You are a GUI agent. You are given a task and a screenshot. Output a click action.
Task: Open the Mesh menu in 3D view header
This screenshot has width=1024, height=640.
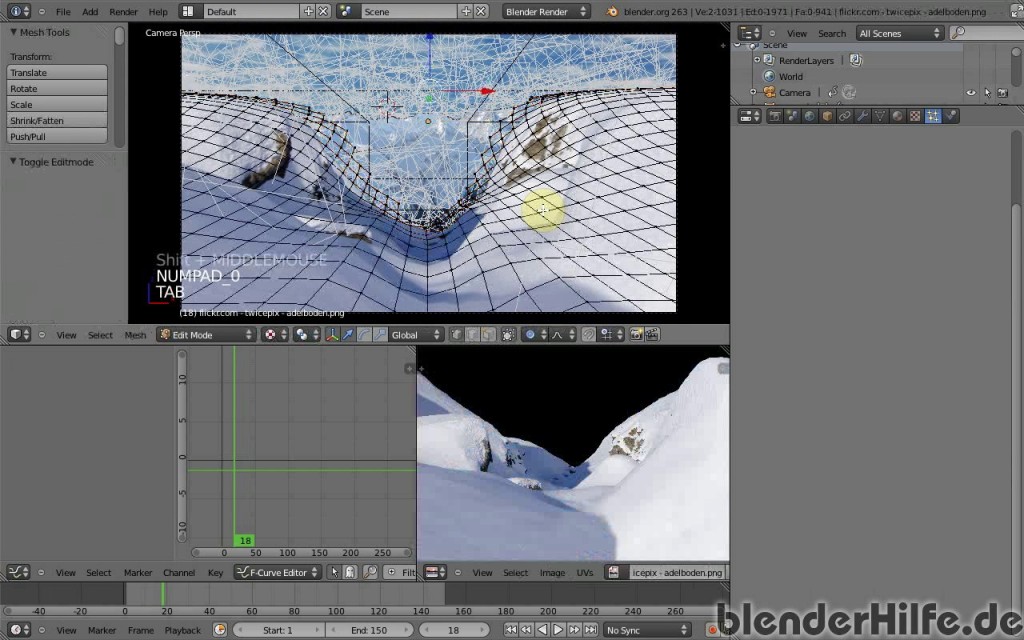pos(134,334)
